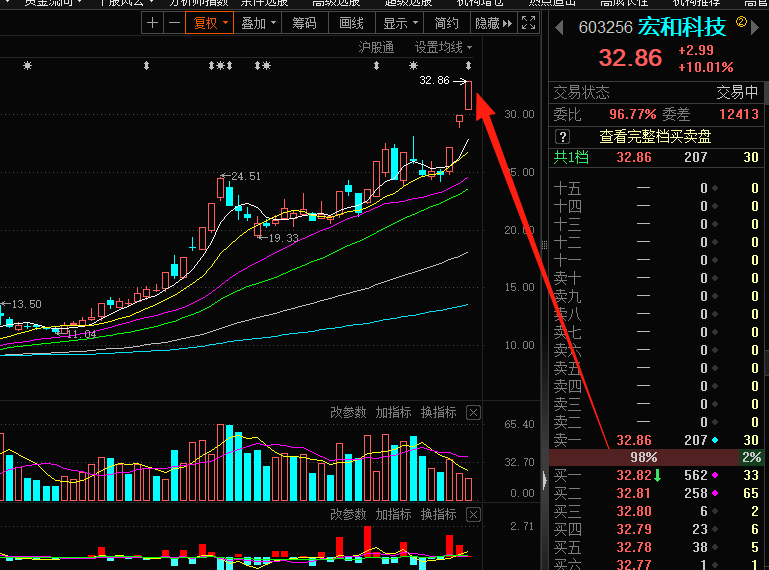Open 查看完整档买卖盘 link
The width and height of the screenshot is (769, 570).
point(655,136)
